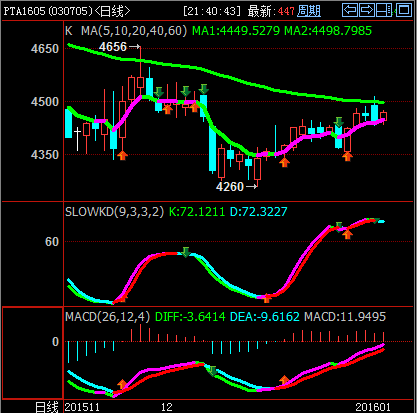Image resolution: width=417 pixels, height=413 pixels.
Task: Click the full window layout icon
Action: (404, 10)
